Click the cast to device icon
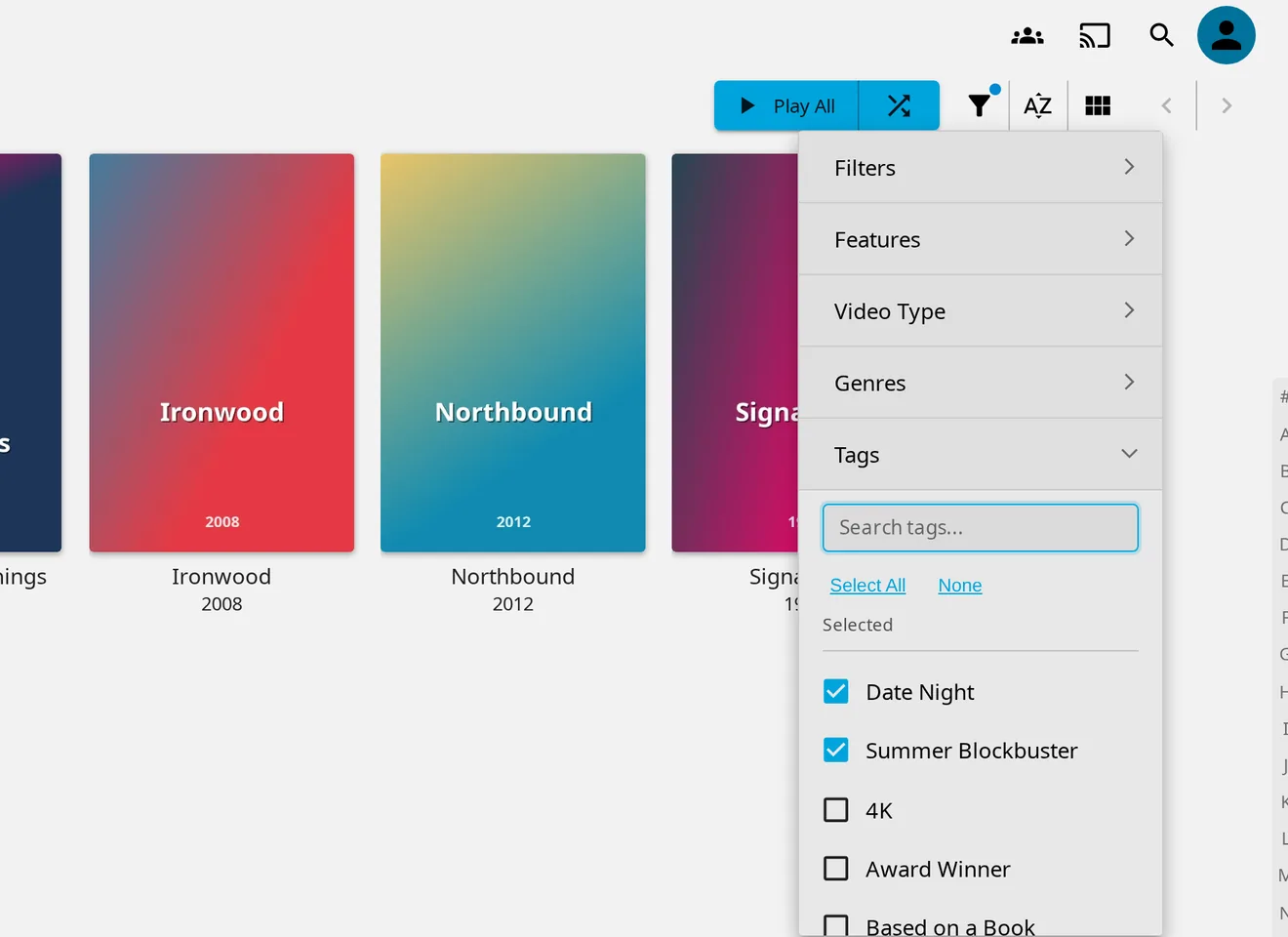The height and width of the screenshot is (937, 1288). 1095,36
